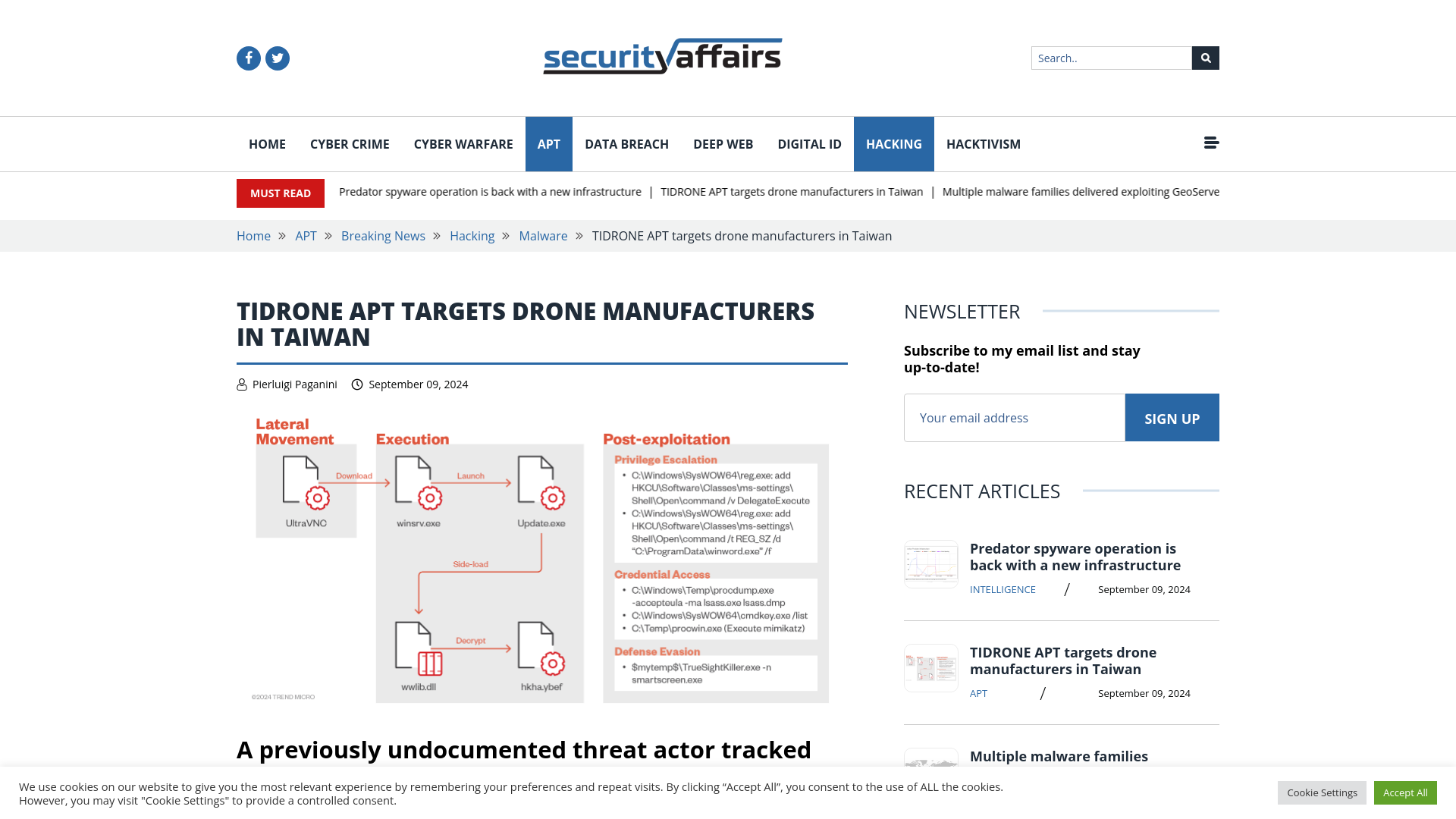Viewport: 1456px width, 819px height.
Task: Click the email address input field
Action: [x=1014, y=417]
